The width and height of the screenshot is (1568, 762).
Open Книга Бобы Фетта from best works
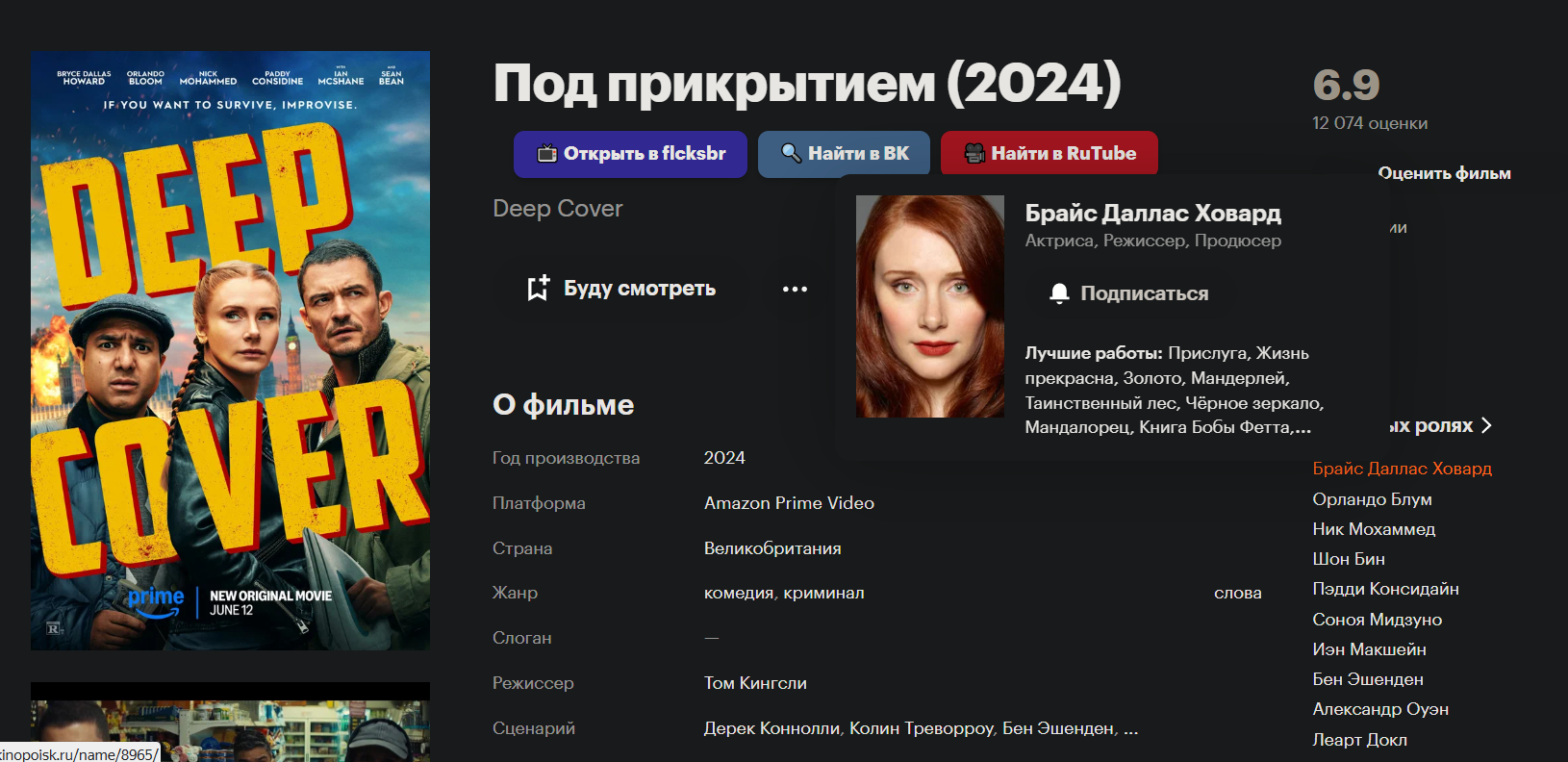pos(1214,427)
